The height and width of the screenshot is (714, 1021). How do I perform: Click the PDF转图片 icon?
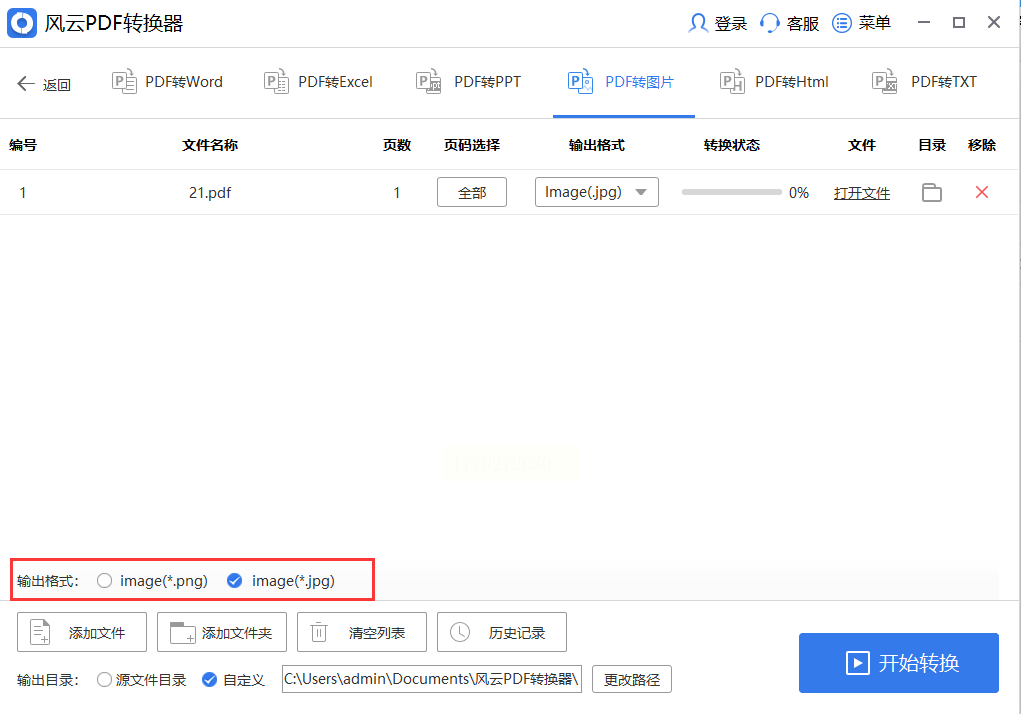(x=580, y=82)
